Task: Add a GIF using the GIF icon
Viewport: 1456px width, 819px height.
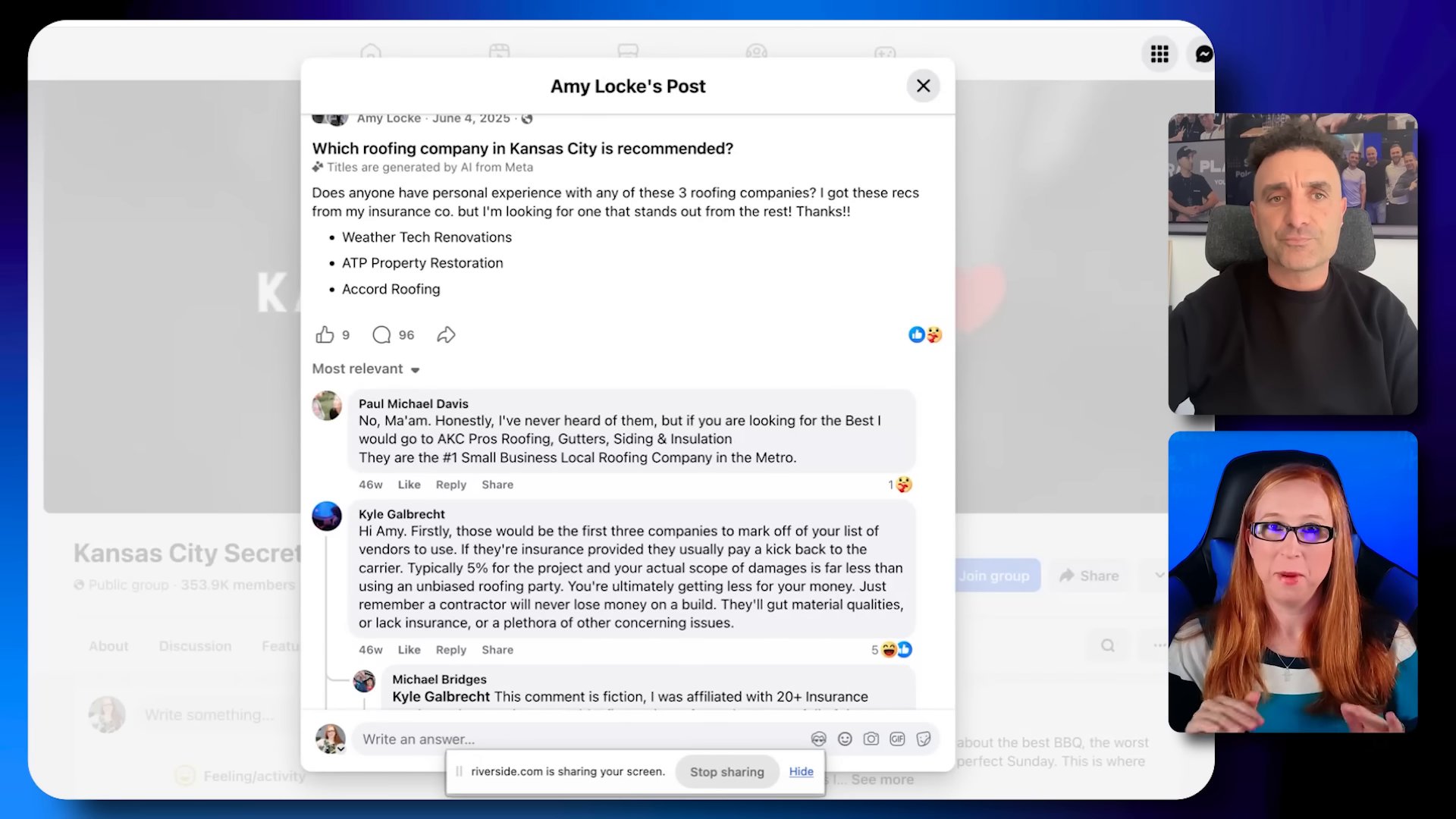Action: (x=897, y=739)
